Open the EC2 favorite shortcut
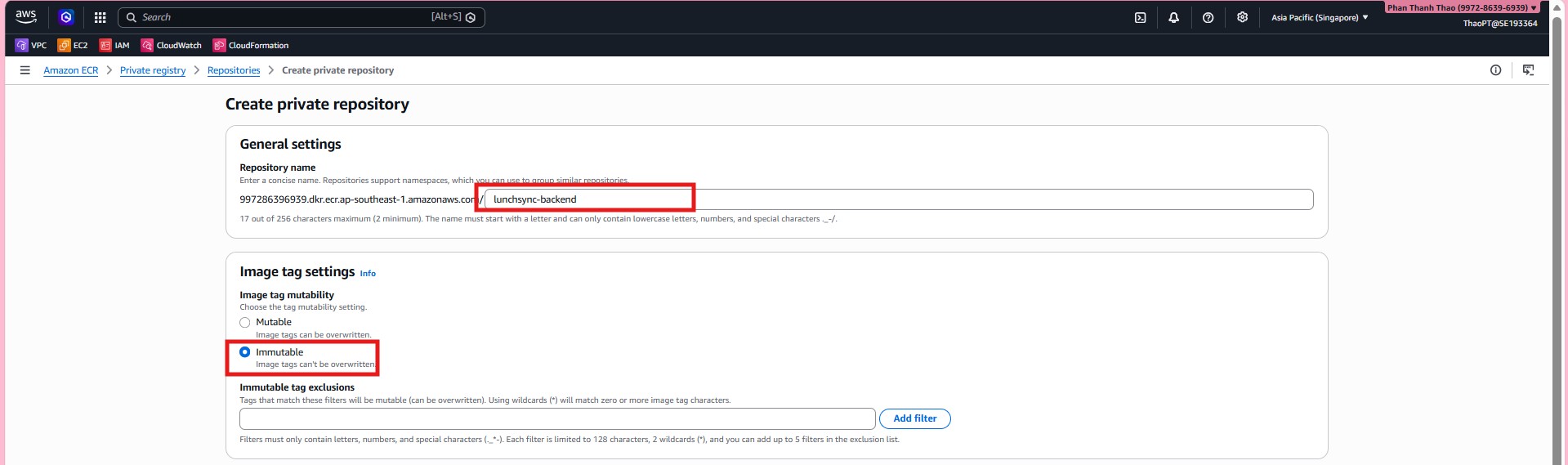 click(73, 46)
